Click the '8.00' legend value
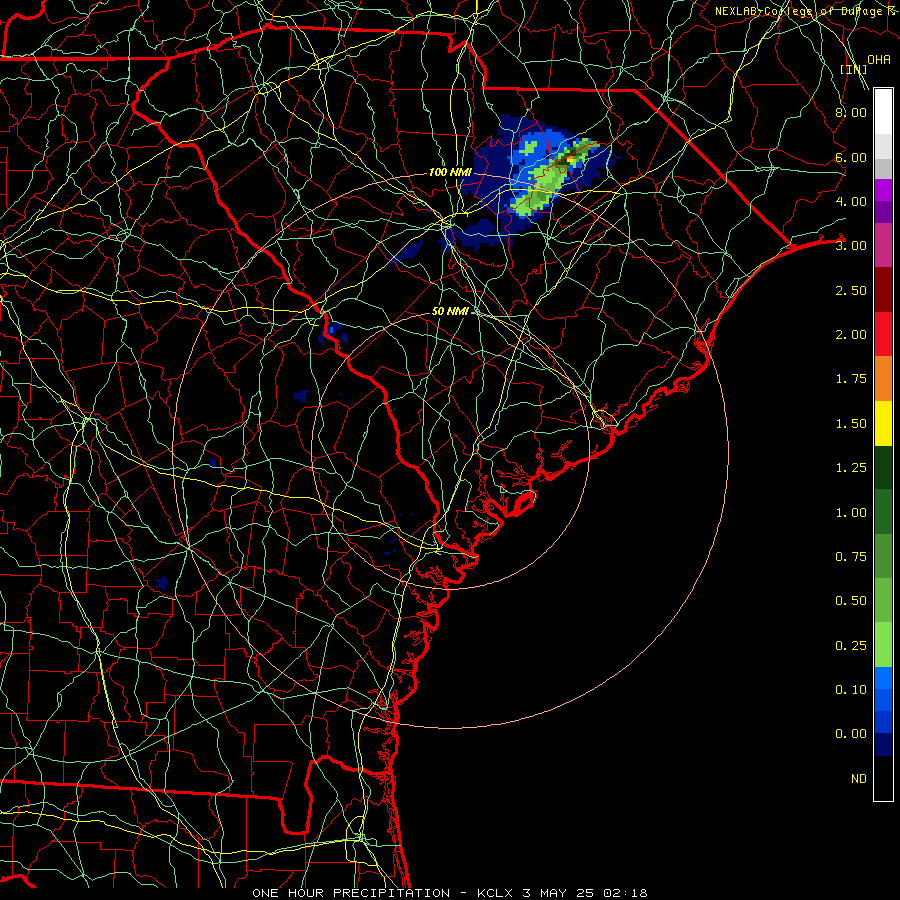 click(851, 112)
